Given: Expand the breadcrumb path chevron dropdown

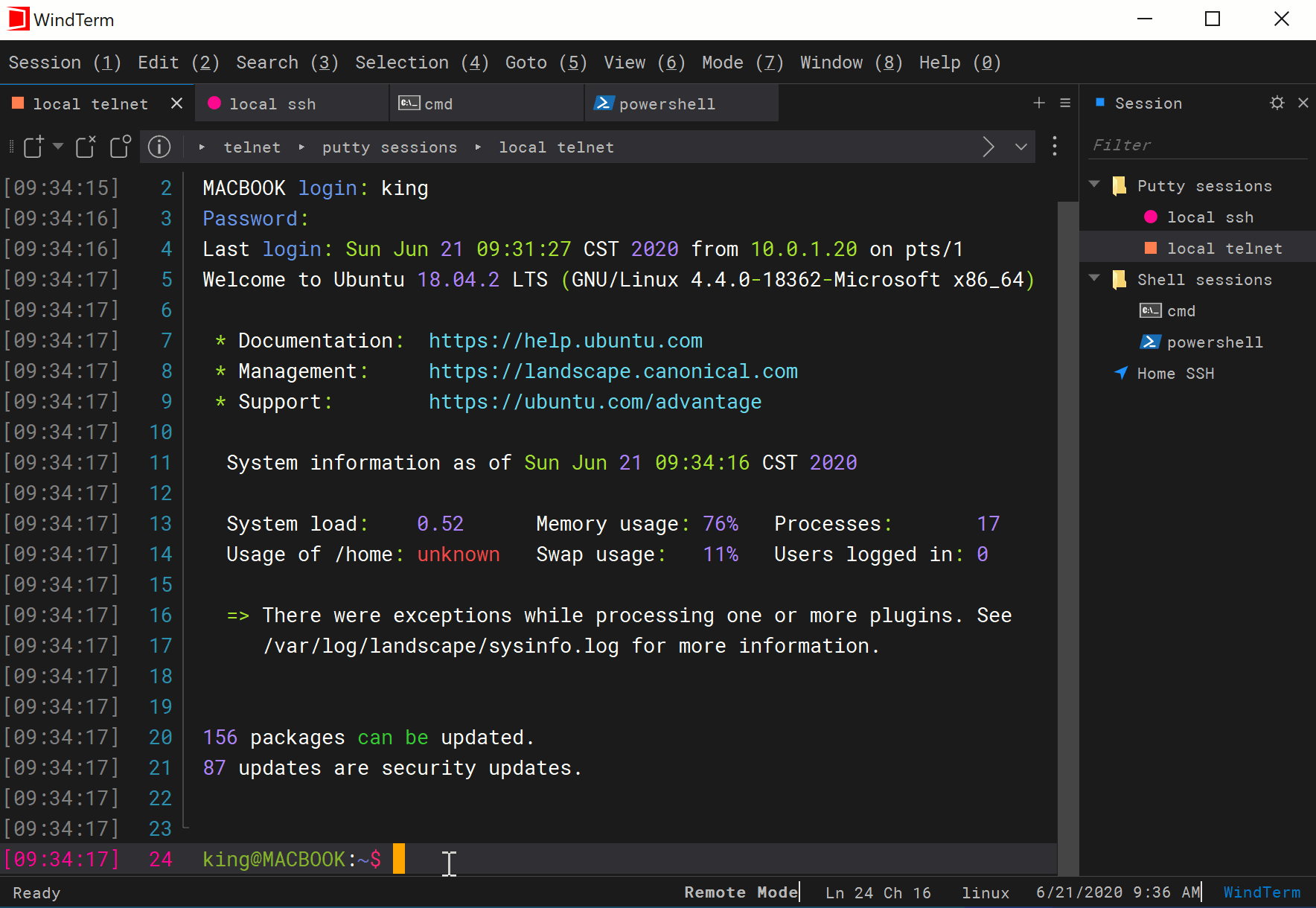Looking at the screenshot, I should 1021,147.
